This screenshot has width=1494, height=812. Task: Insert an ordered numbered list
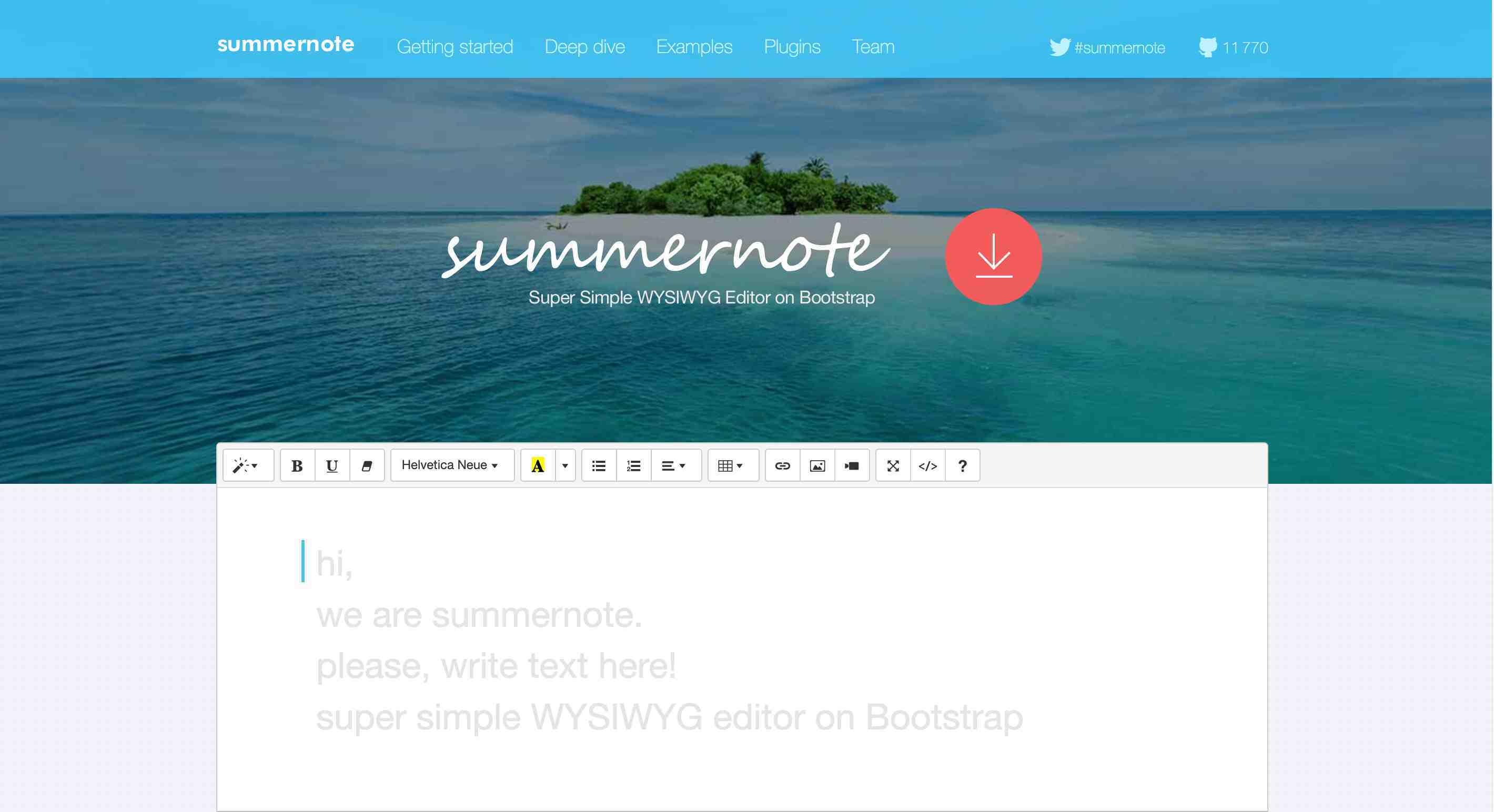pyautogui.click(x=633, y=464)
